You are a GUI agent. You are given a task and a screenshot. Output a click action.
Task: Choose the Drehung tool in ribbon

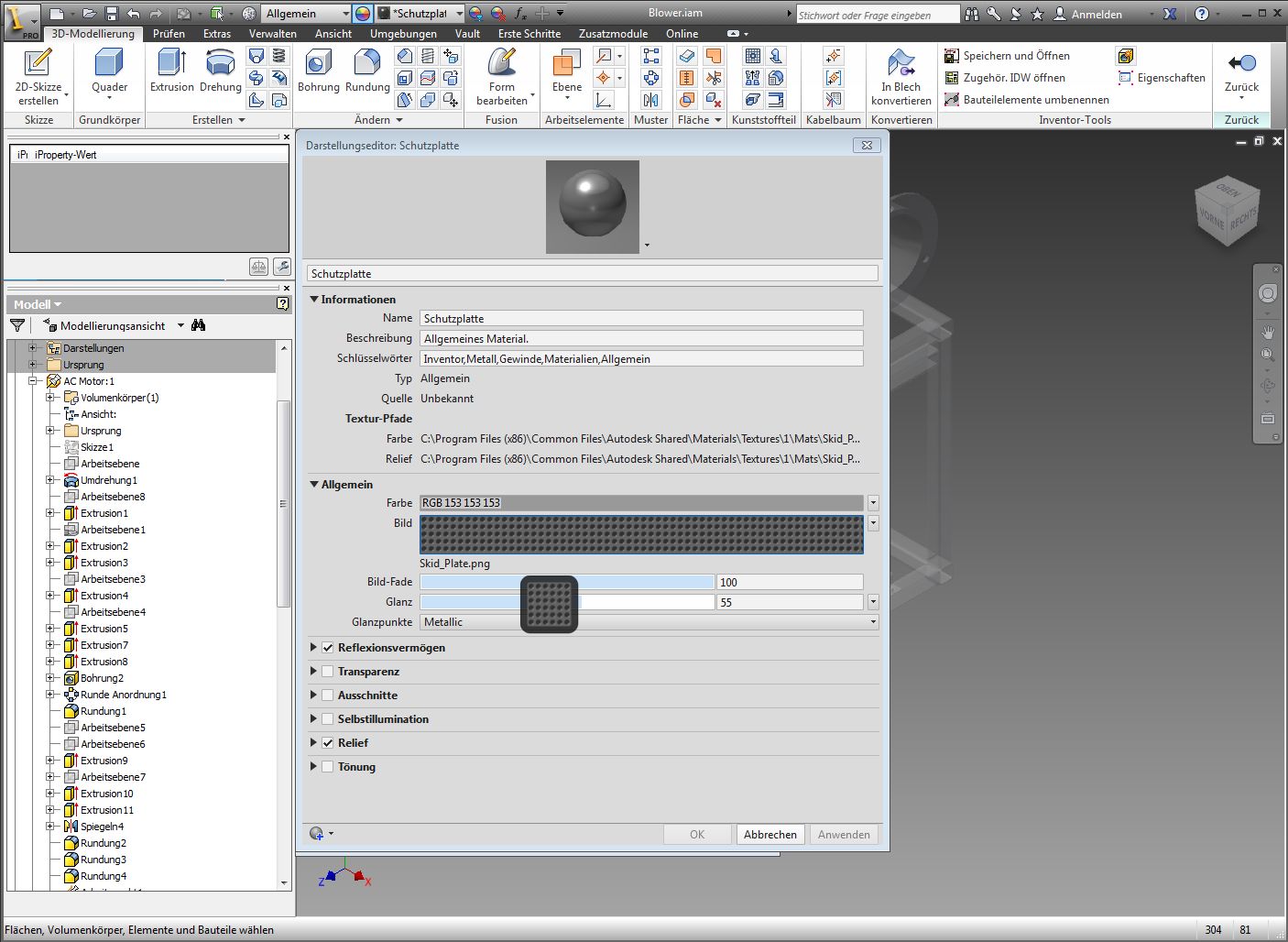[220, 63]
